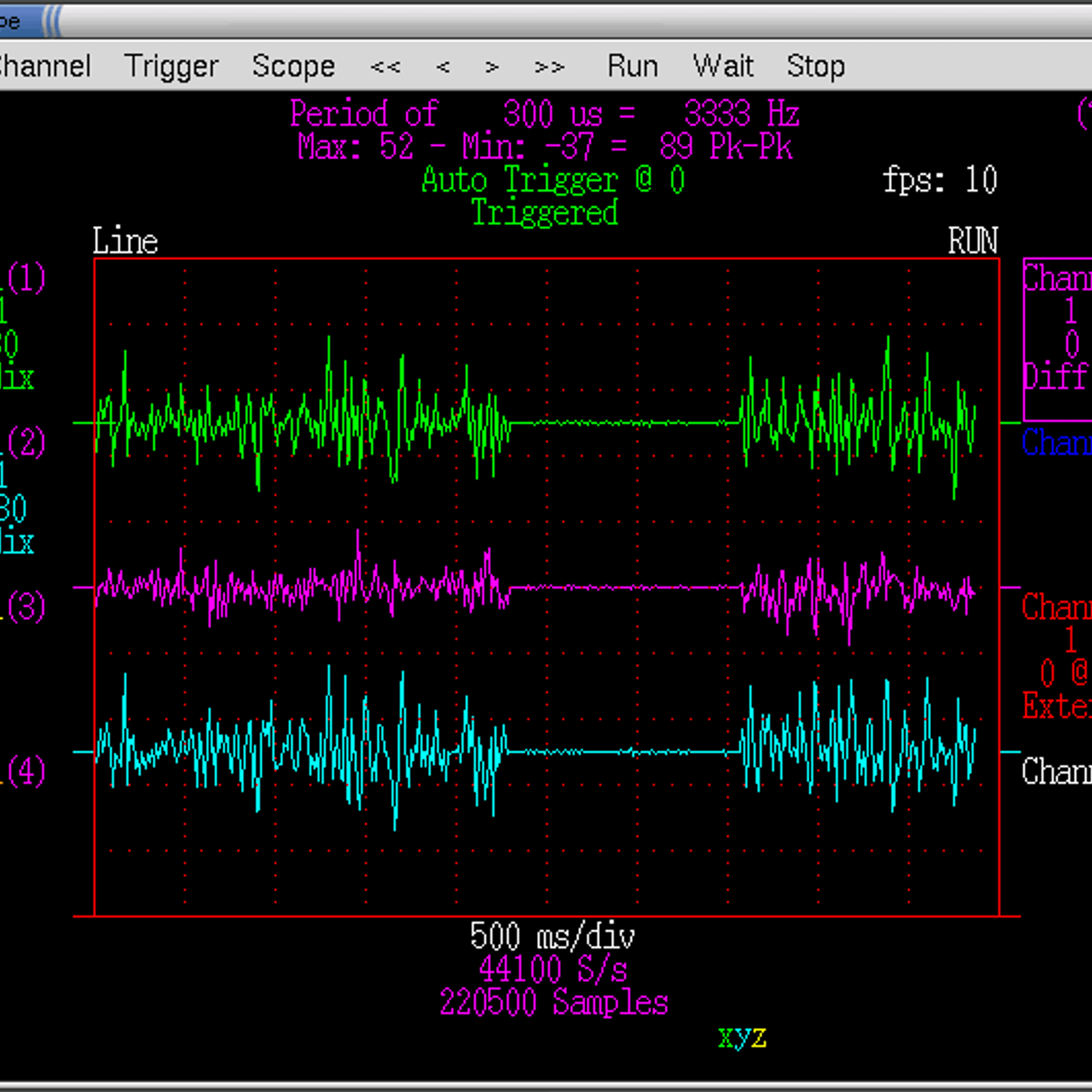Click the 'Period of 300 us = 3333 Hz' readout
Screen dimensions: 1092x1092
coord(544,113)
